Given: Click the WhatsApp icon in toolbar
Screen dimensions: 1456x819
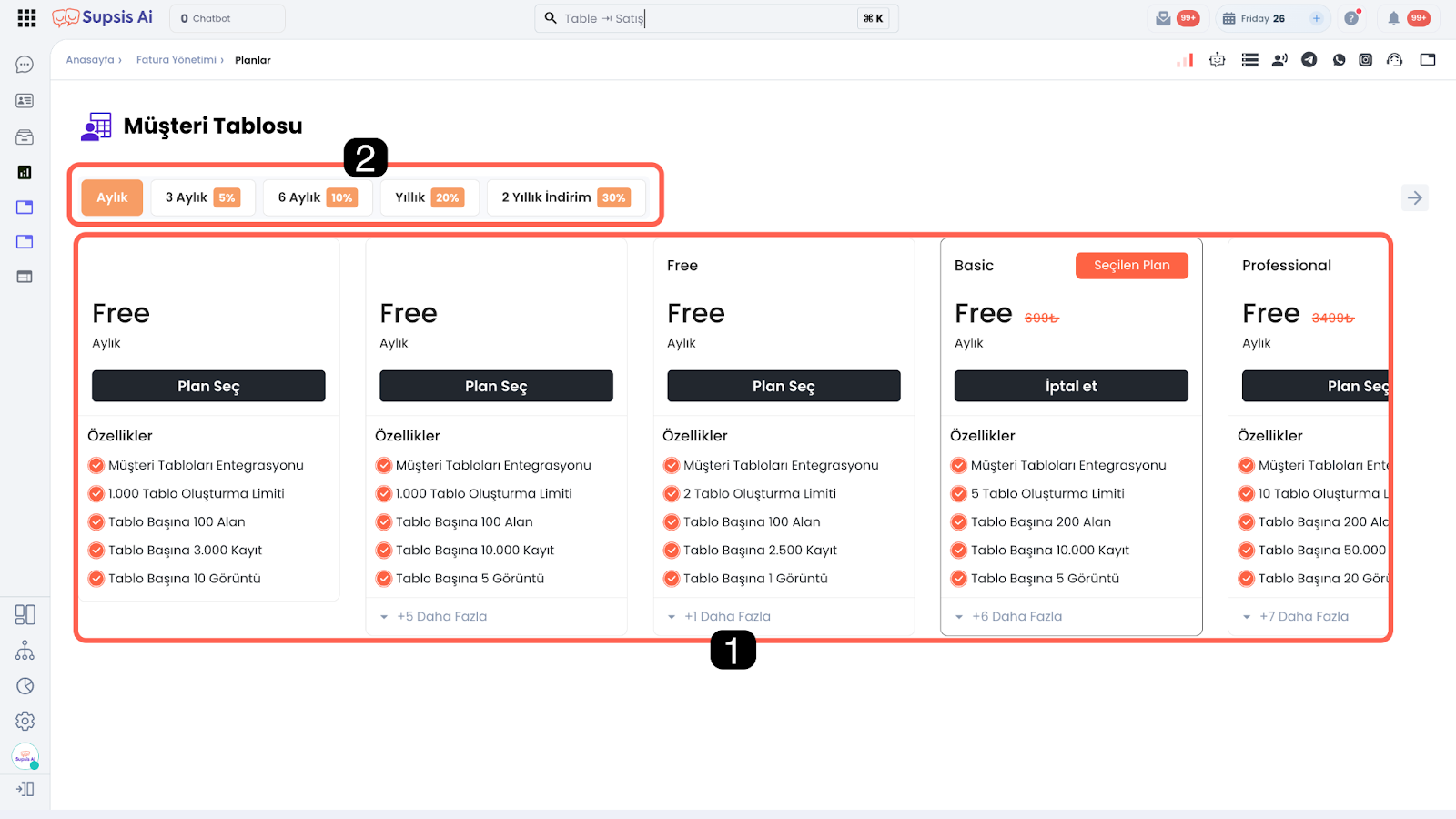Looking at the screenshot, I should (1339, 60).
